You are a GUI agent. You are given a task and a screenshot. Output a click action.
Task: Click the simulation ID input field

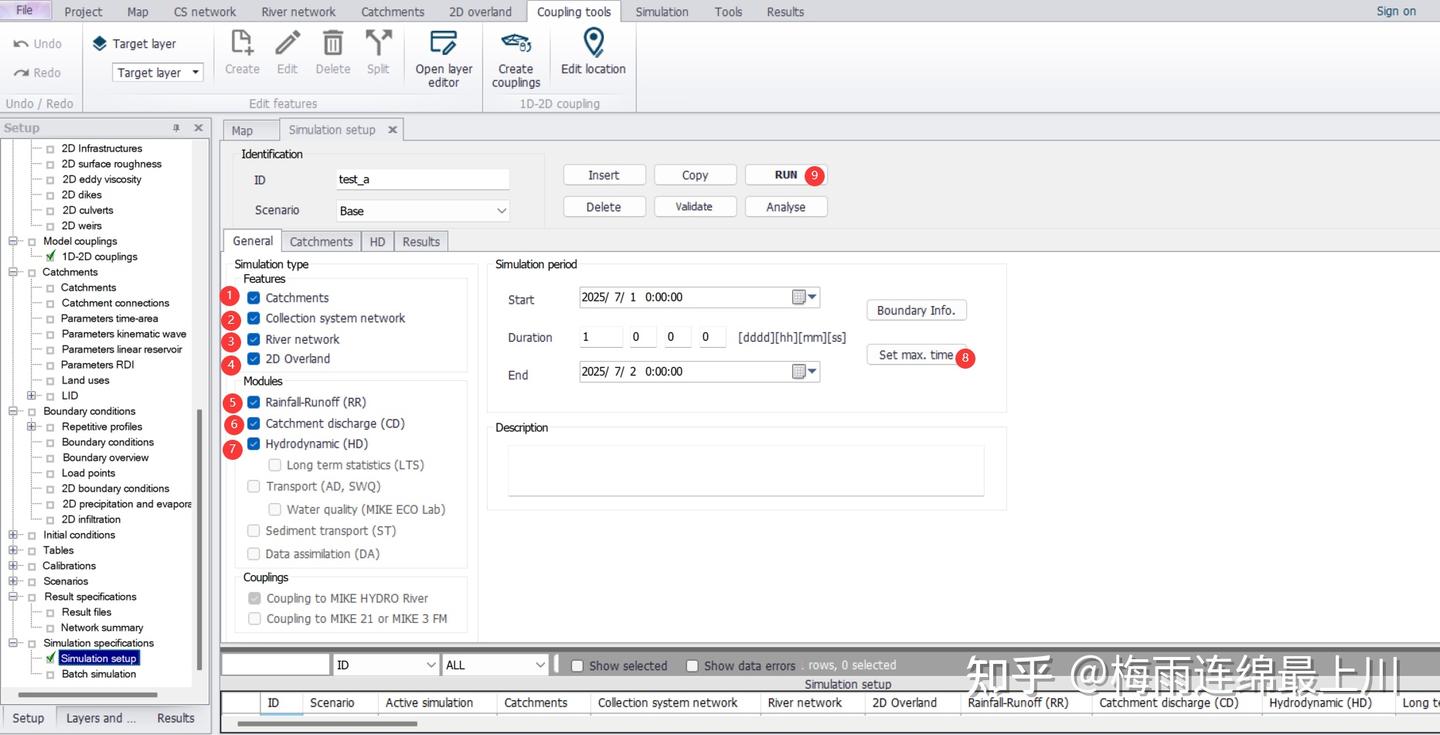423,180
